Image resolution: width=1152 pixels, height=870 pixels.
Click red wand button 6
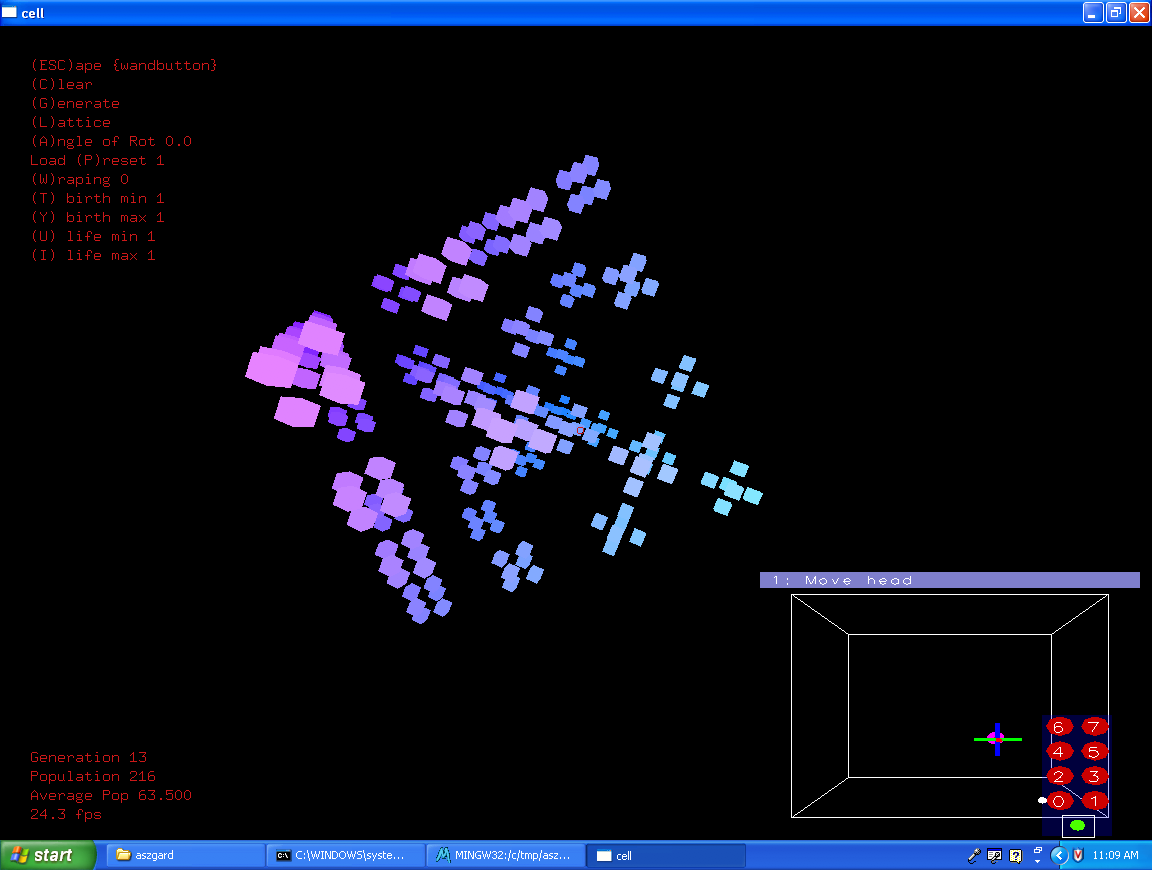tap(1059, 727)
